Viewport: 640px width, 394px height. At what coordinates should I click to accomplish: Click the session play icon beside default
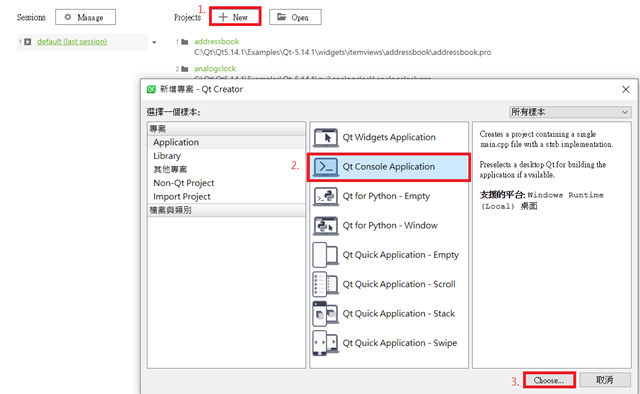(x=28, y=42)
